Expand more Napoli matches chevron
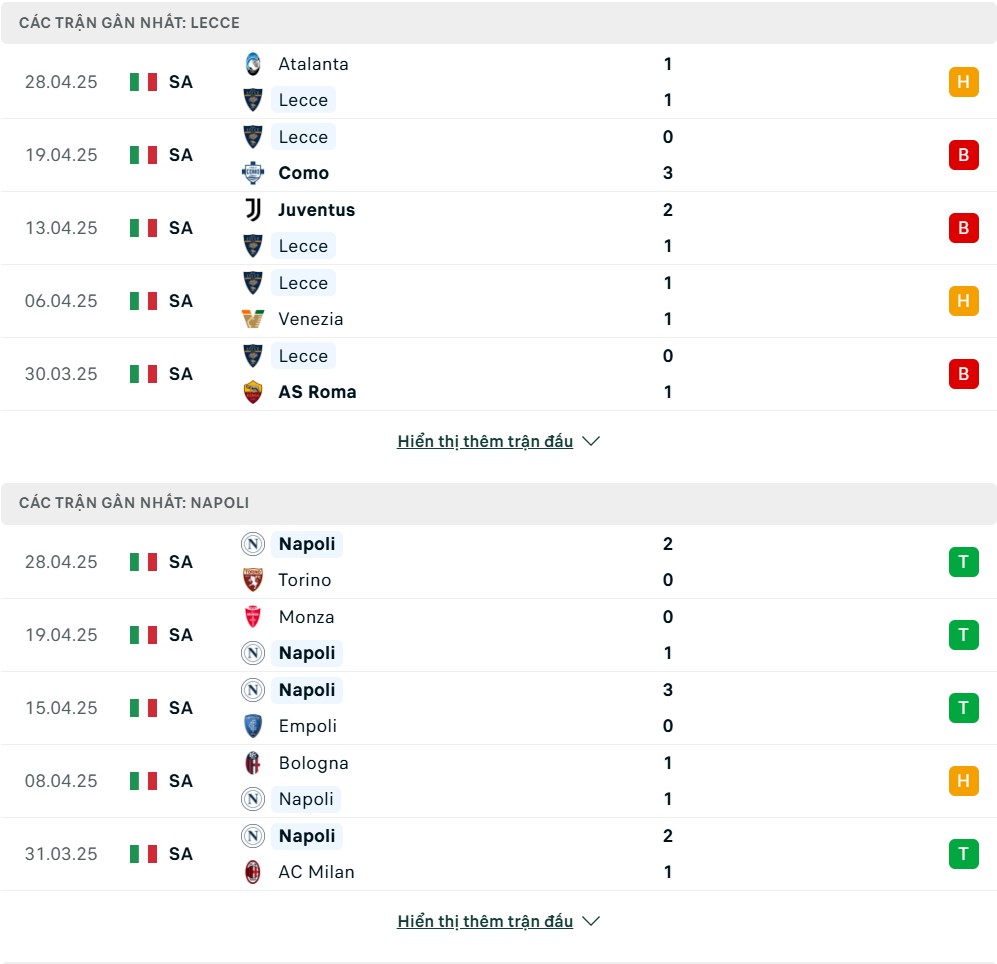Viewport: 997px width, 964px height. pos(591,921)
